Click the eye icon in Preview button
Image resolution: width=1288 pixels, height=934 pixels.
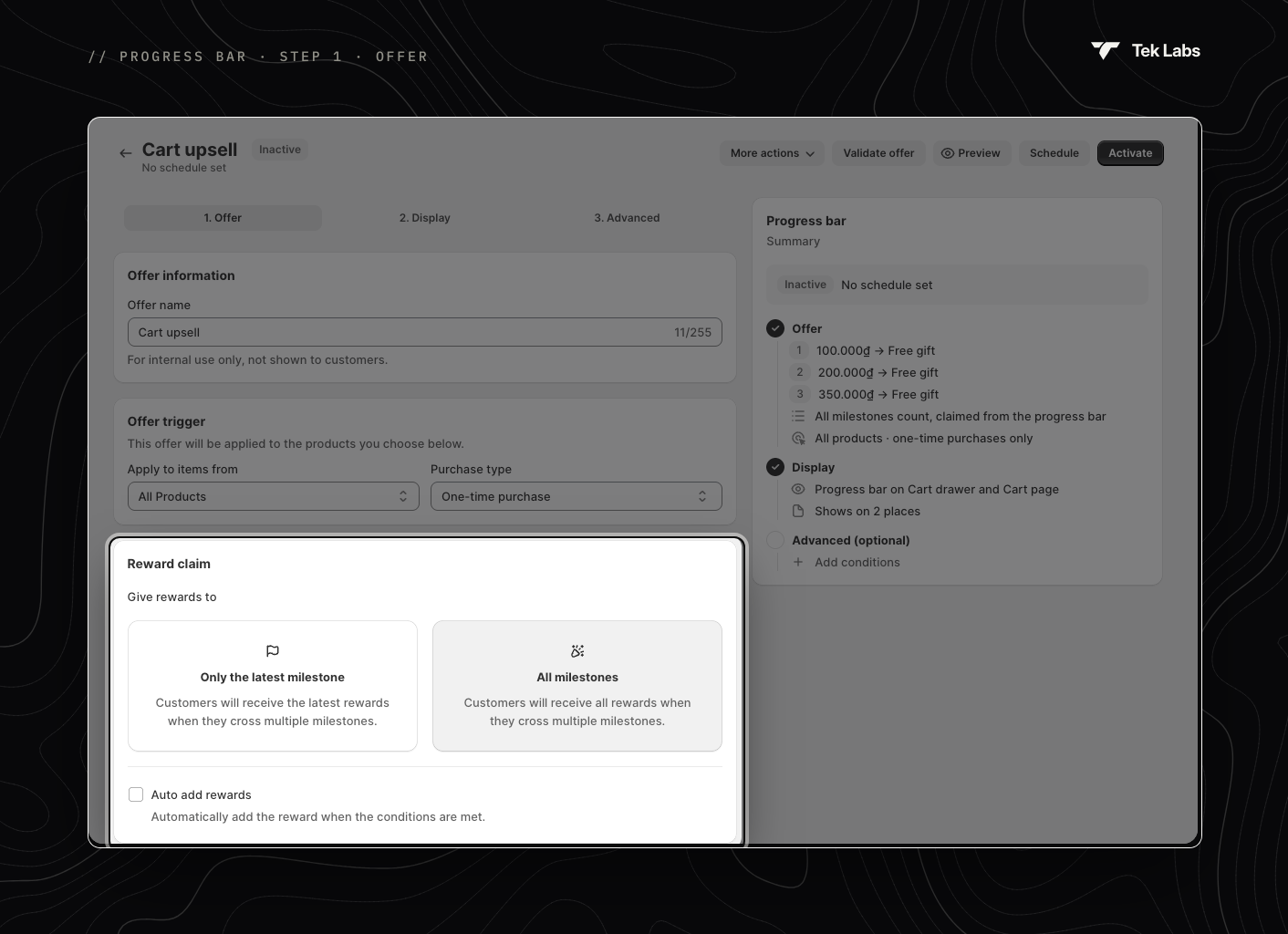click(x=947, y=153)
